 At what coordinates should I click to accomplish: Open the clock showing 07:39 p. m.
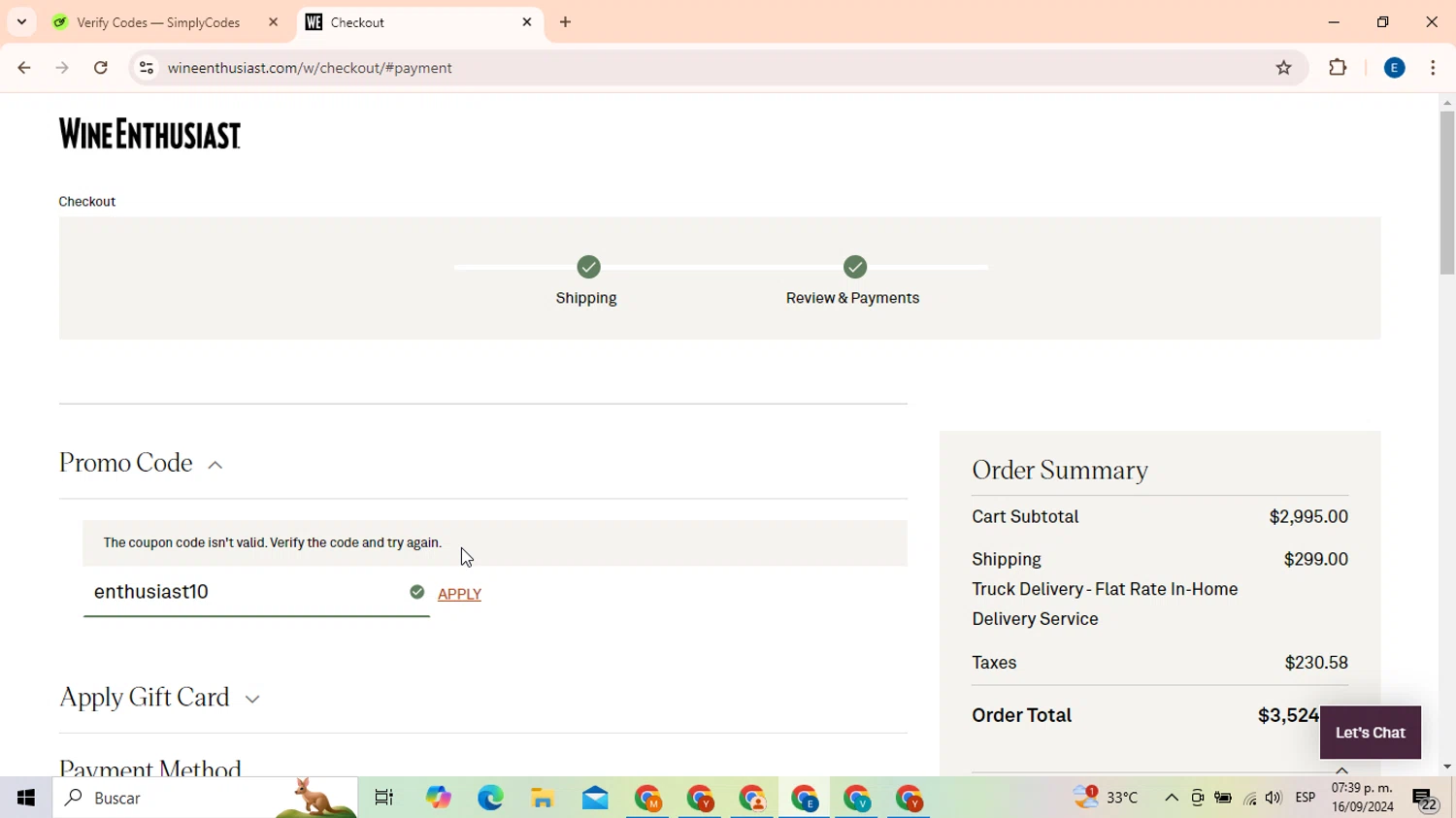(x=1362, y=798)
